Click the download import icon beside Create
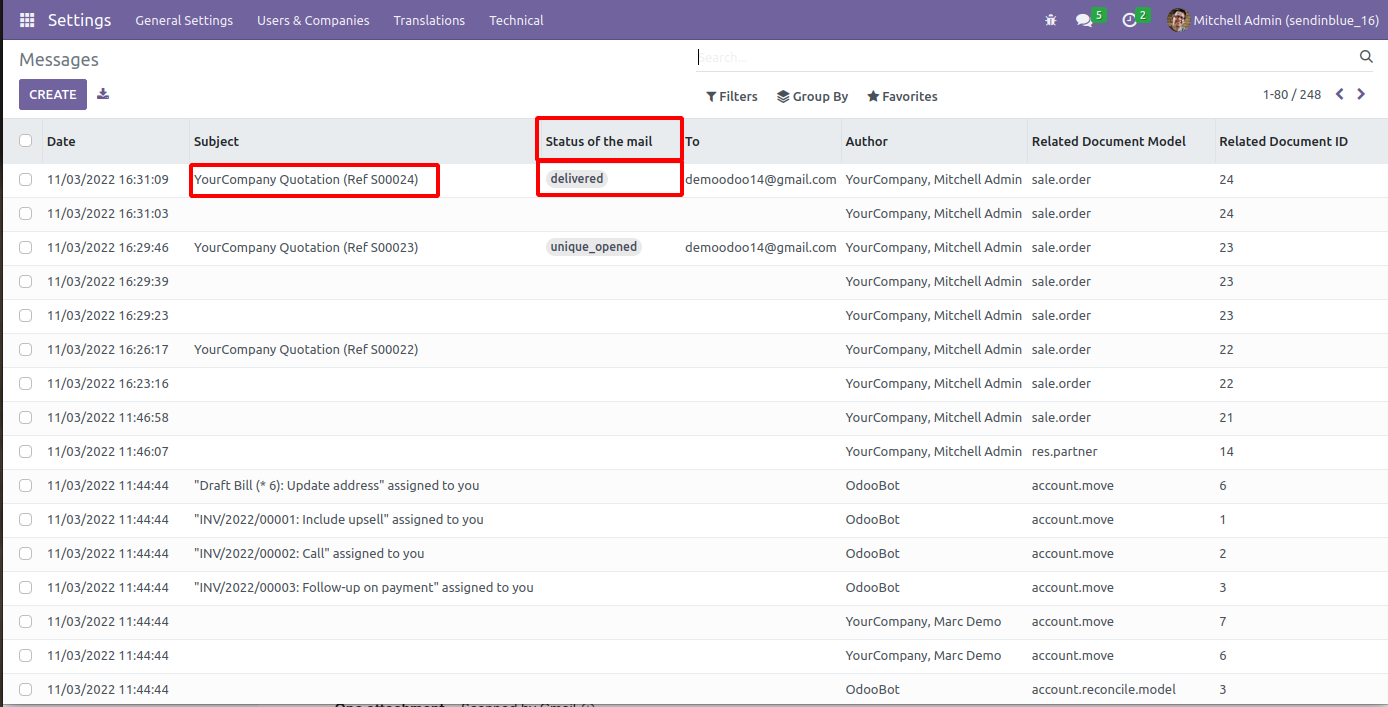Screen dimensions: 1388x707 (x=103, y=94)
